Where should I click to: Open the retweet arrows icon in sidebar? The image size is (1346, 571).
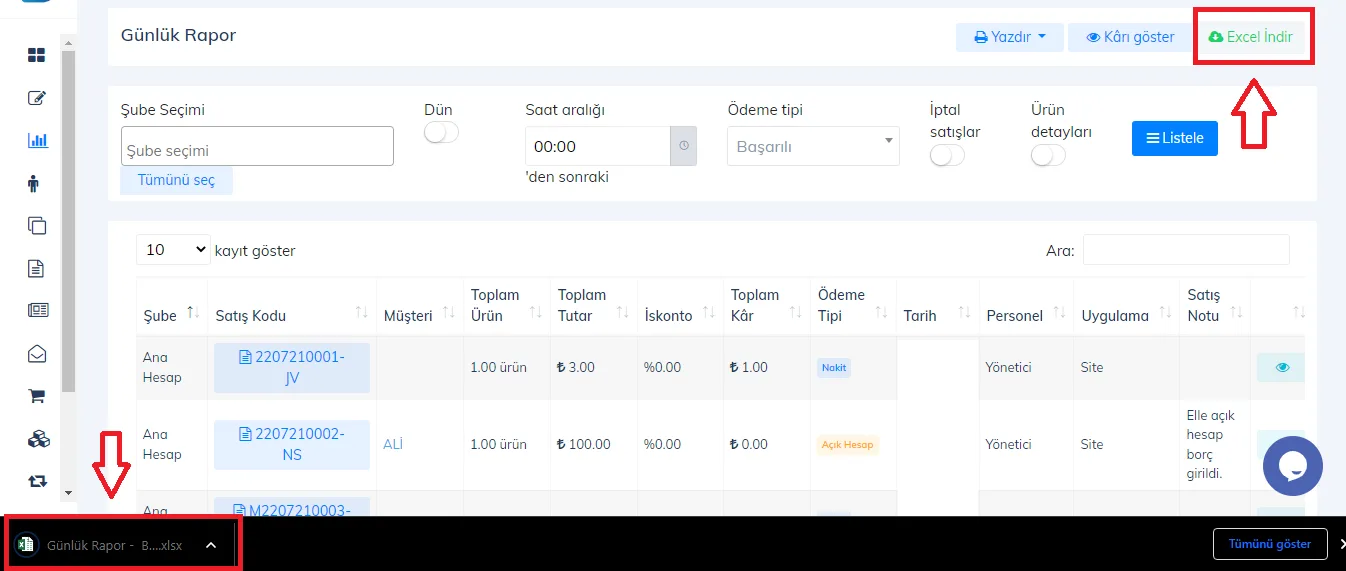point(38,481)
